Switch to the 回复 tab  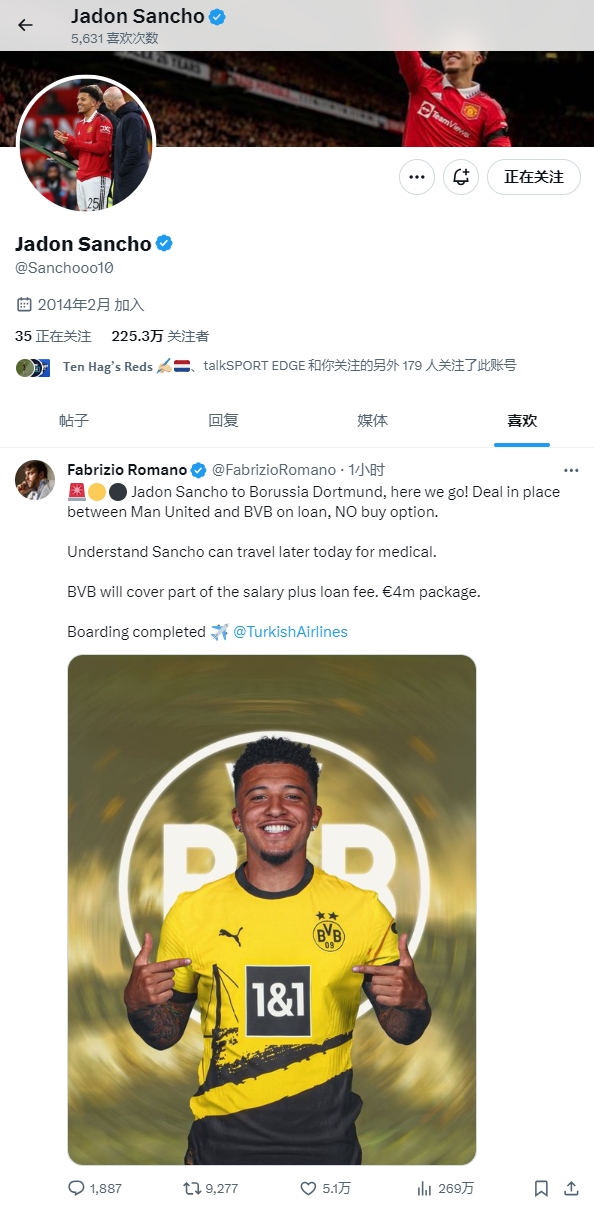point(223,421)
